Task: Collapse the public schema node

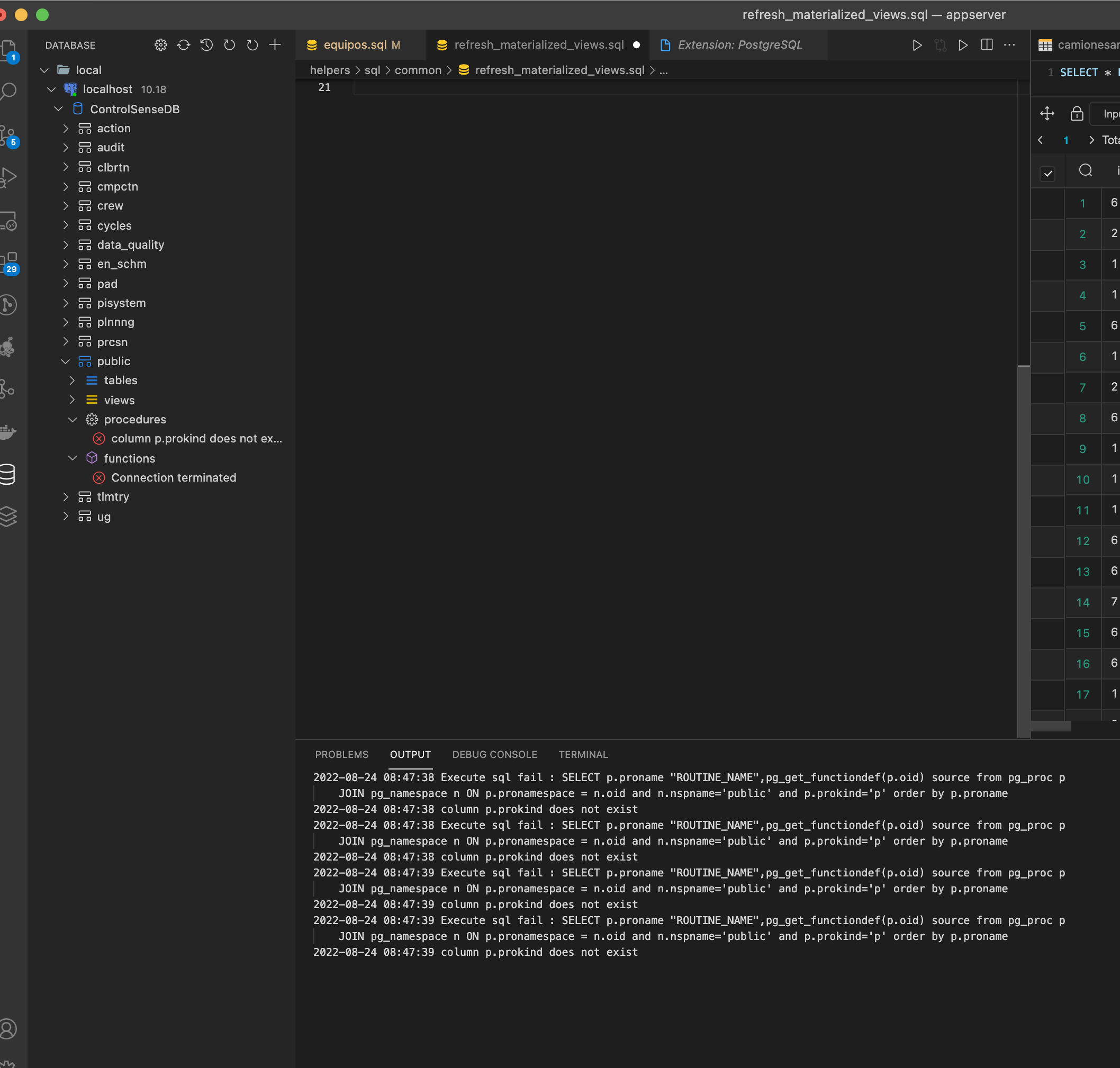Action: pyautogui.click(x=66, y=361)
